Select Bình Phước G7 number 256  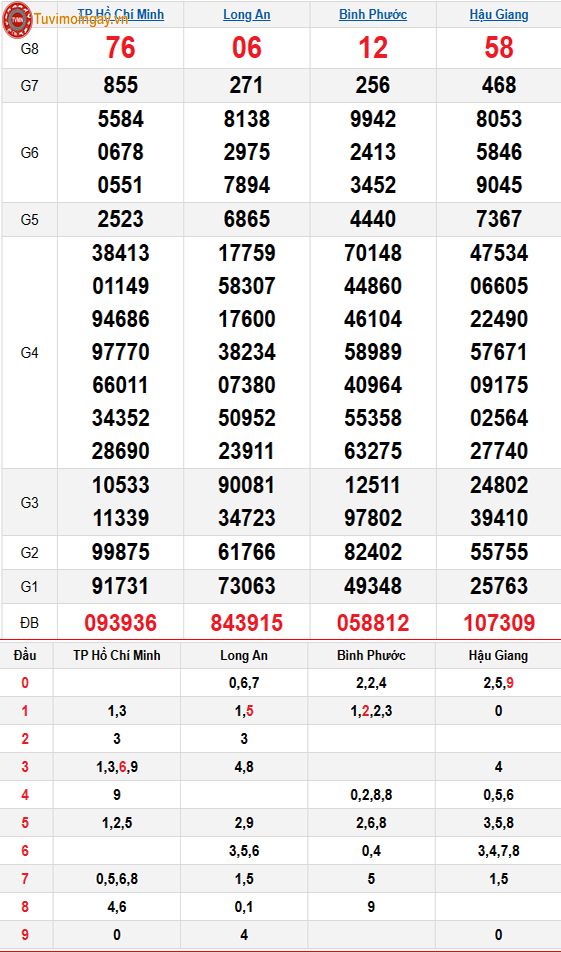[x=373, y=85]
